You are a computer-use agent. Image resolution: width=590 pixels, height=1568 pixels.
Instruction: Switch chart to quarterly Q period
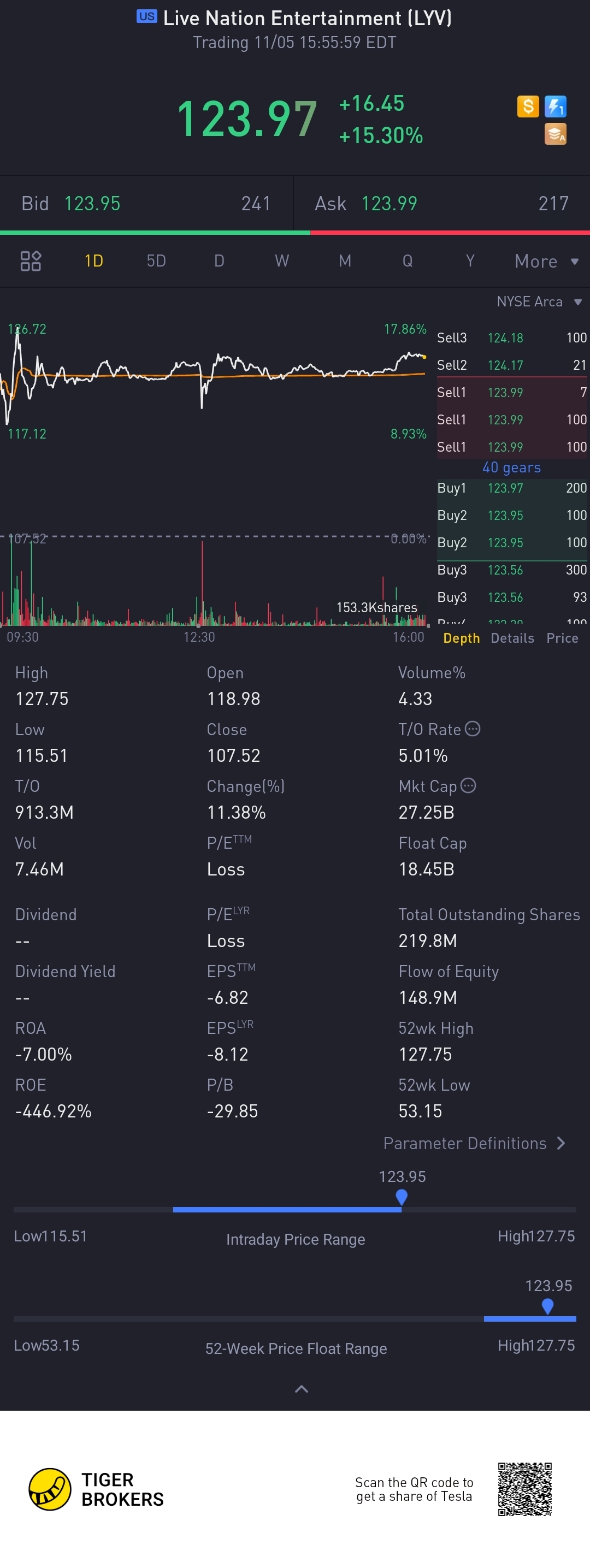408,261
